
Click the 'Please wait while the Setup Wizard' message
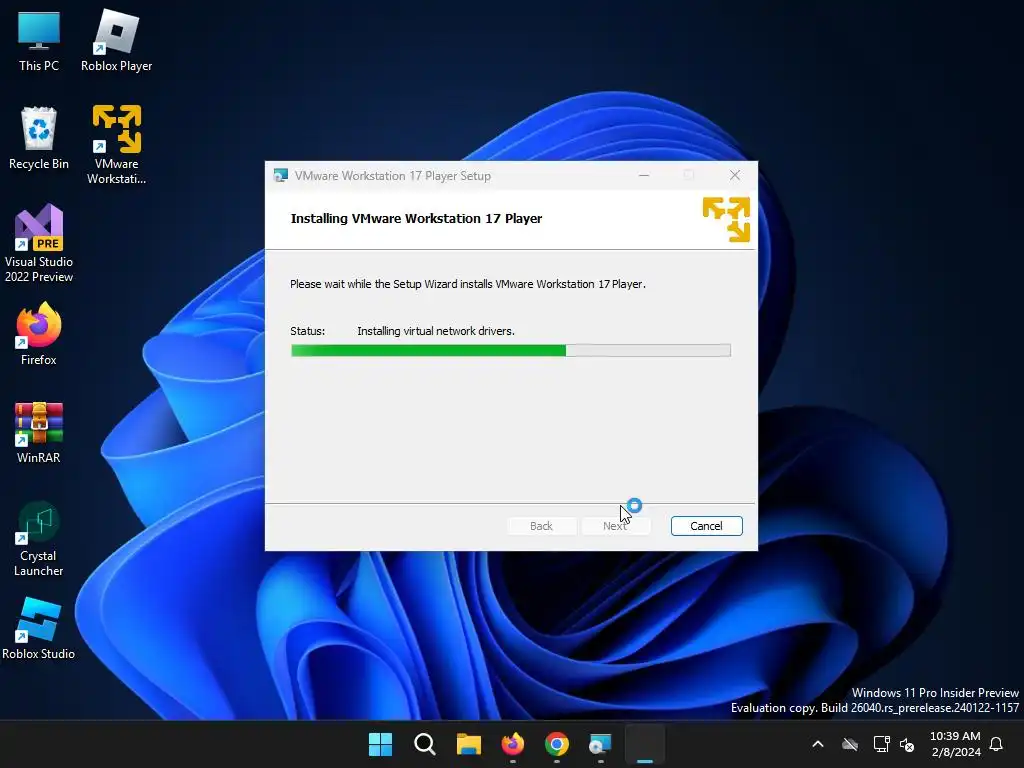[468, 284]
